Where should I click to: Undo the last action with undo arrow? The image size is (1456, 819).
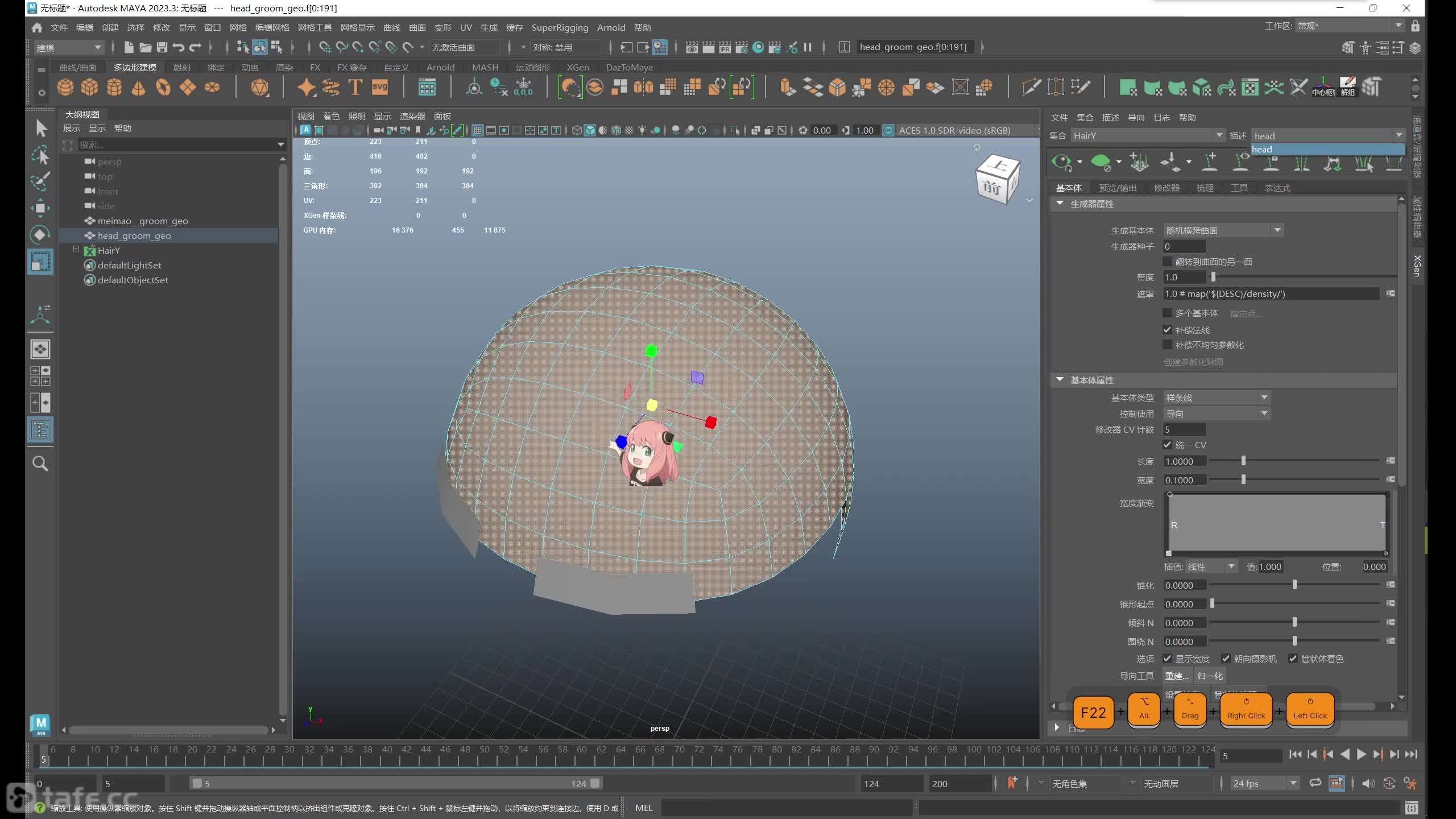179,47
